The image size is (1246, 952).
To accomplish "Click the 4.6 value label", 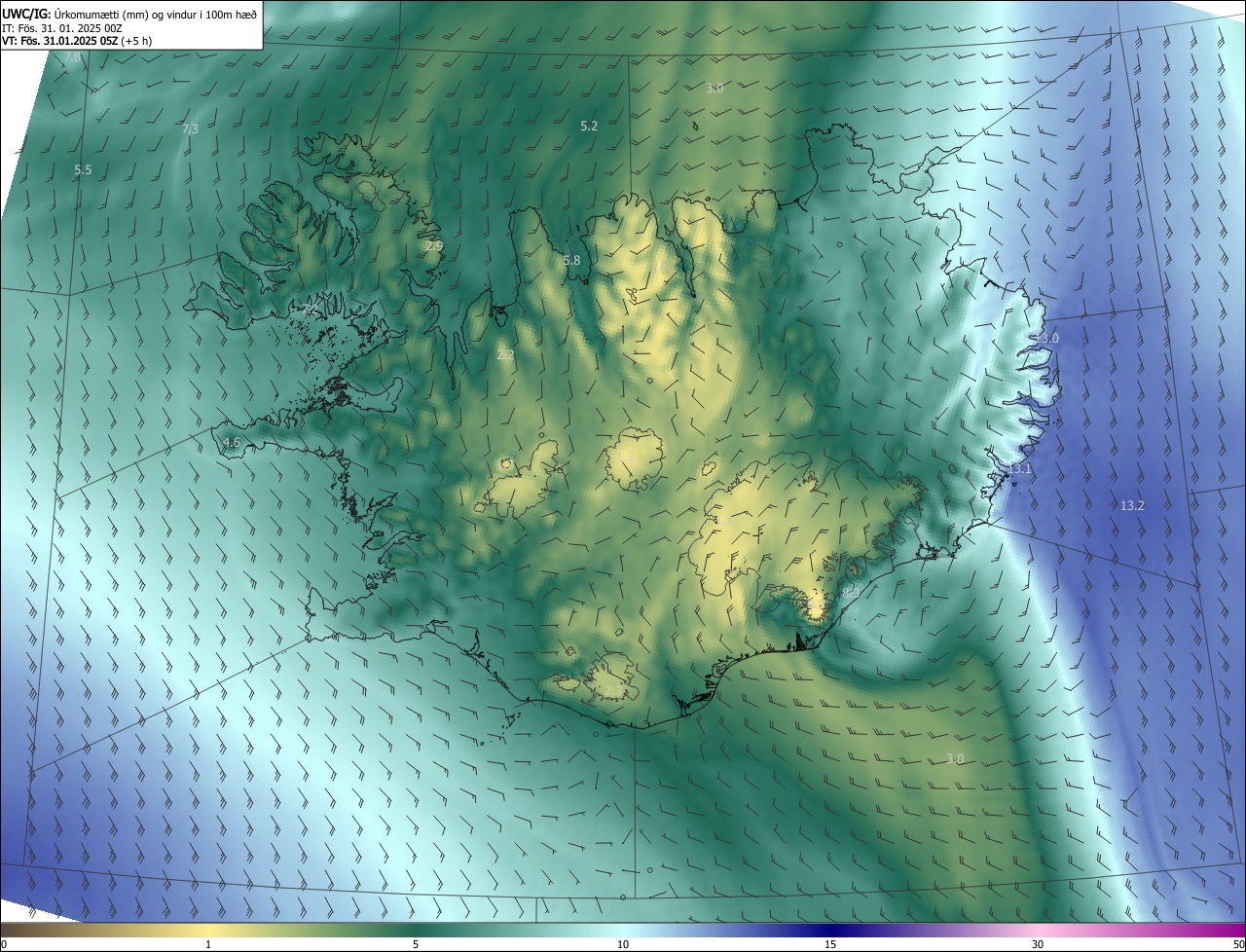I will click(231, 442).
